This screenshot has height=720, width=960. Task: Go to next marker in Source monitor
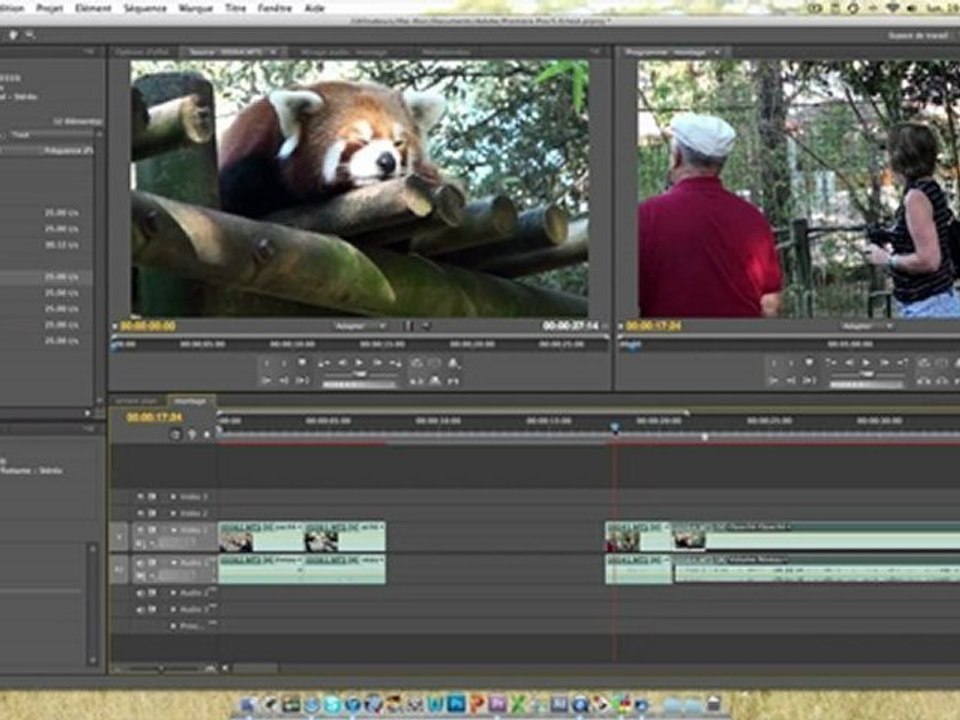click(396, 363)
